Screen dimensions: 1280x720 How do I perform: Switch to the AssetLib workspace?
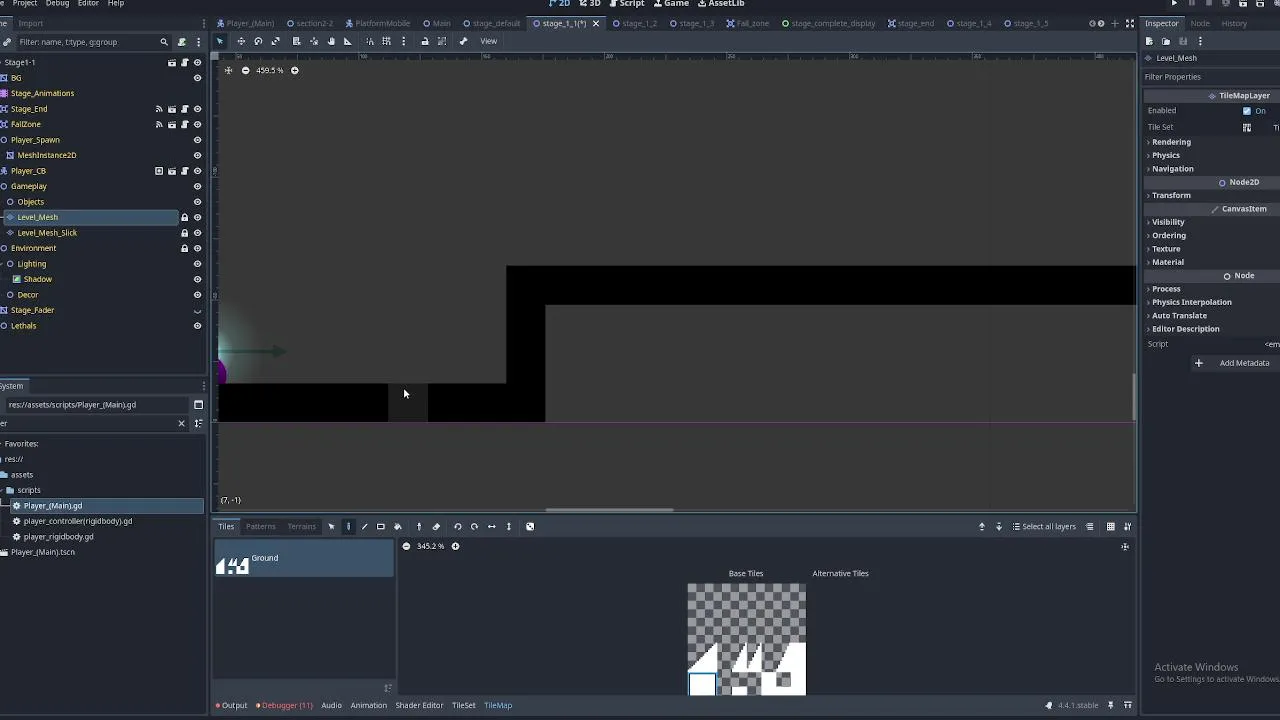721,4
